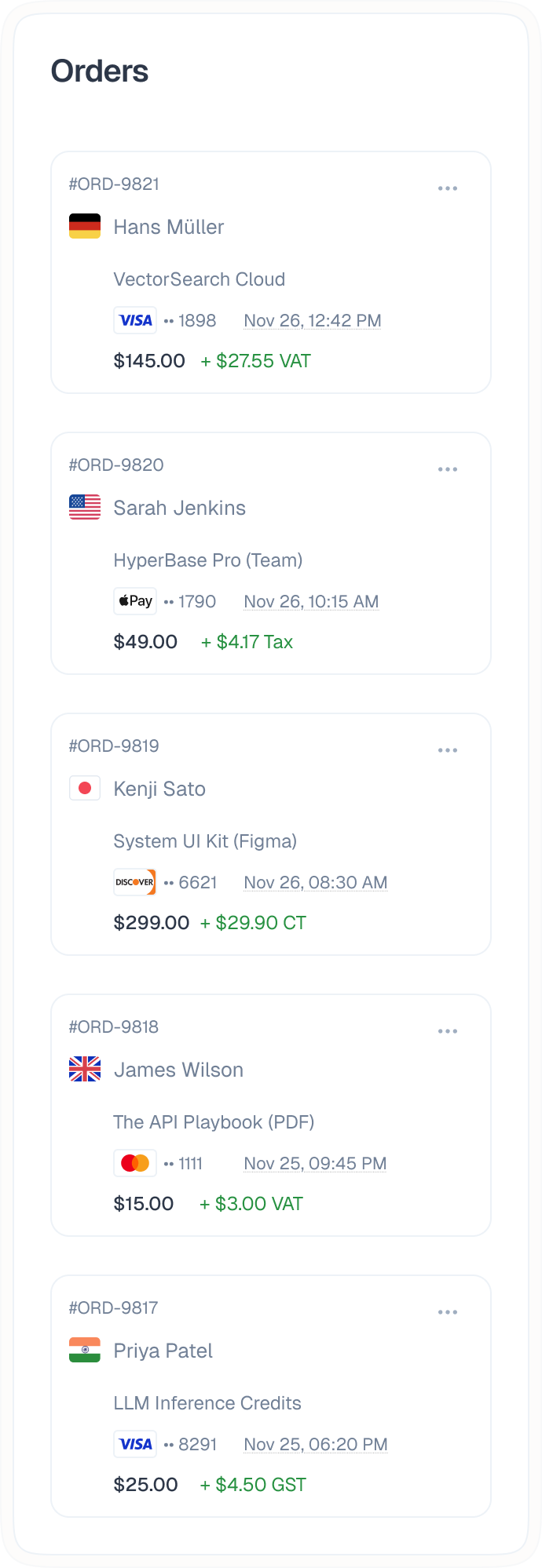Click the Nov 25, 09:45 PM date link
This screenshot has width=542, height=1568.
(314, 1163)
